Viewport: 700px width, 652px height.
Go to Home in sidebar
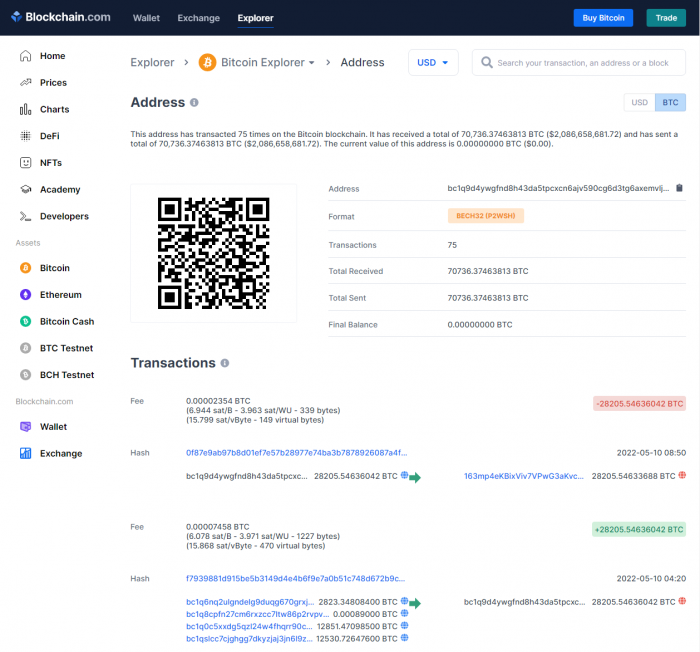tap(53, 56)
